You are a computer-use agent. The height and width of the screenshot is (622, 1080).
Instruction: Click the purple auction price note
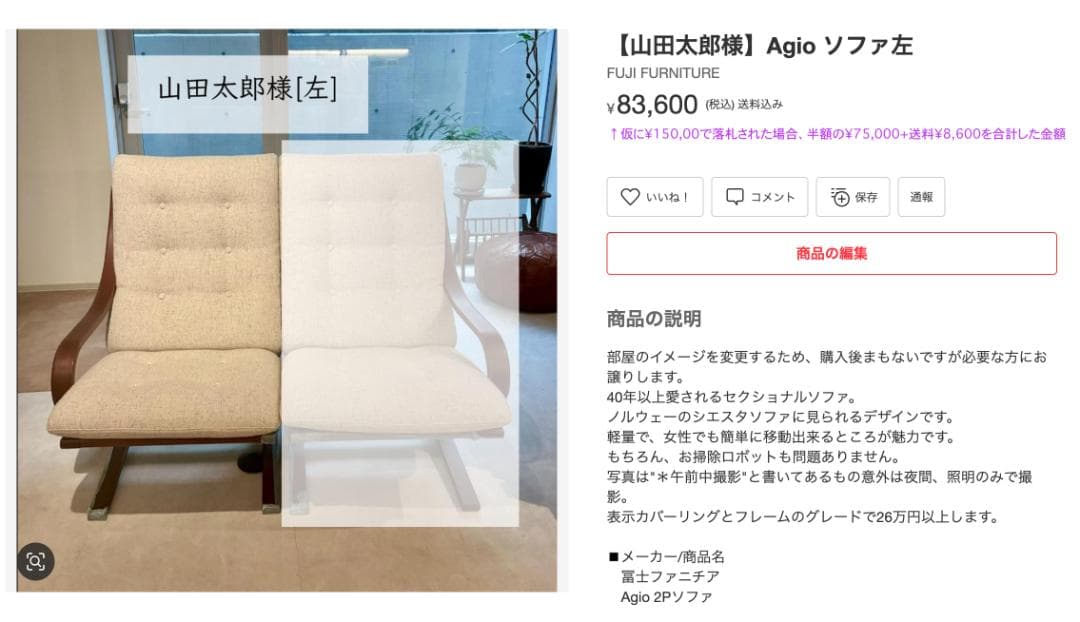[x=837, y=134]
